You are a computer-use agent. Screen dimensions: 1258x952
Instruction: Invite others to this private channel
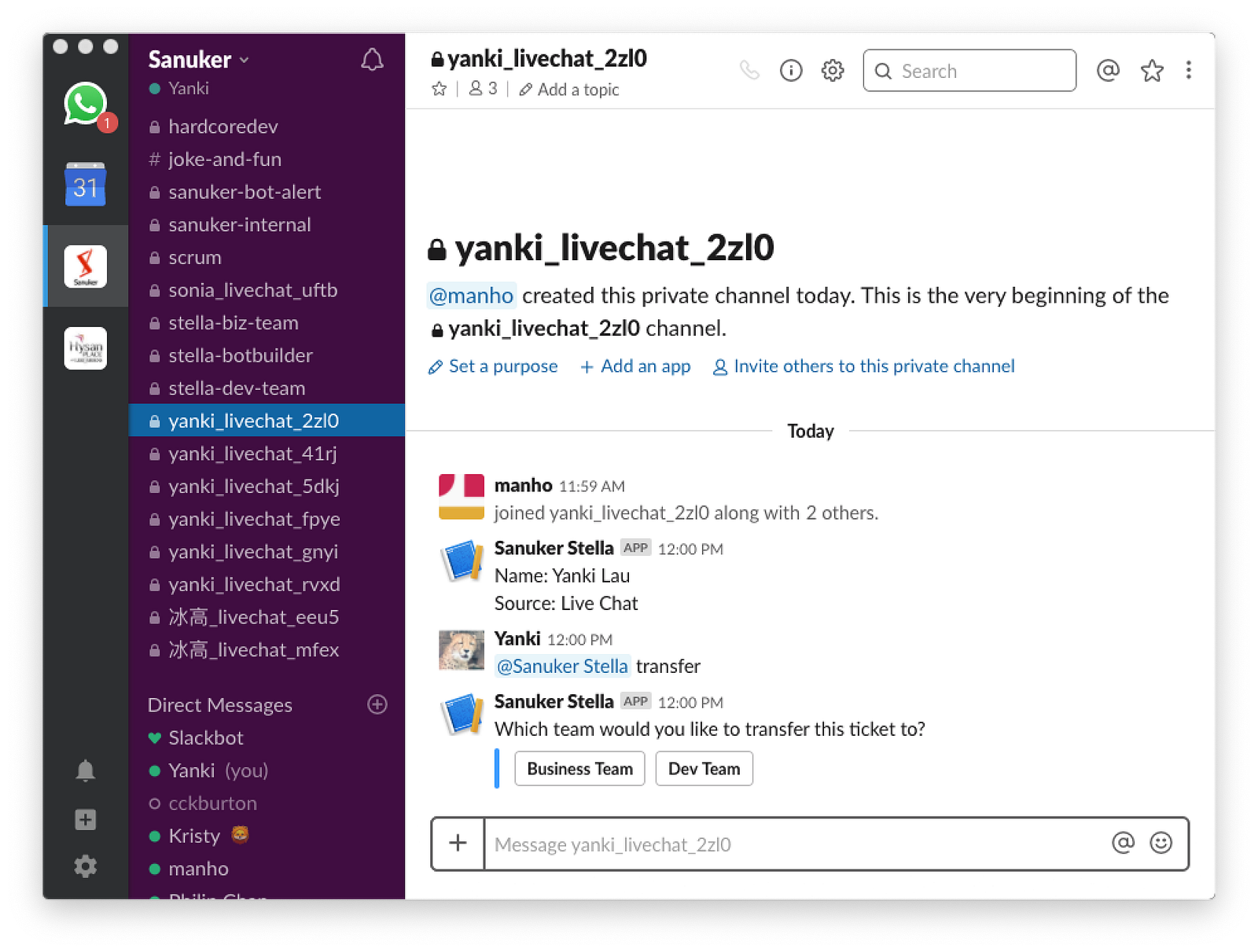(863, 366)
